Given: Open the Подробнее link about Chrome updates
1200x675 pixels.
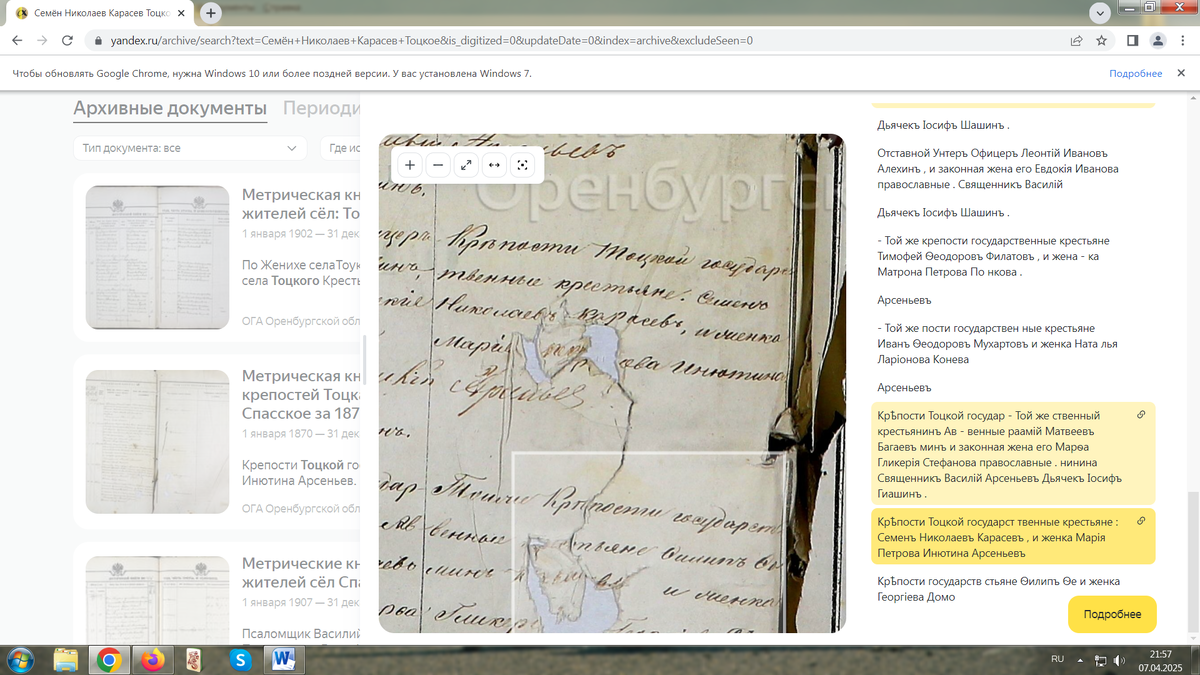Looking at the screenshot, I should pos(1135,73).
